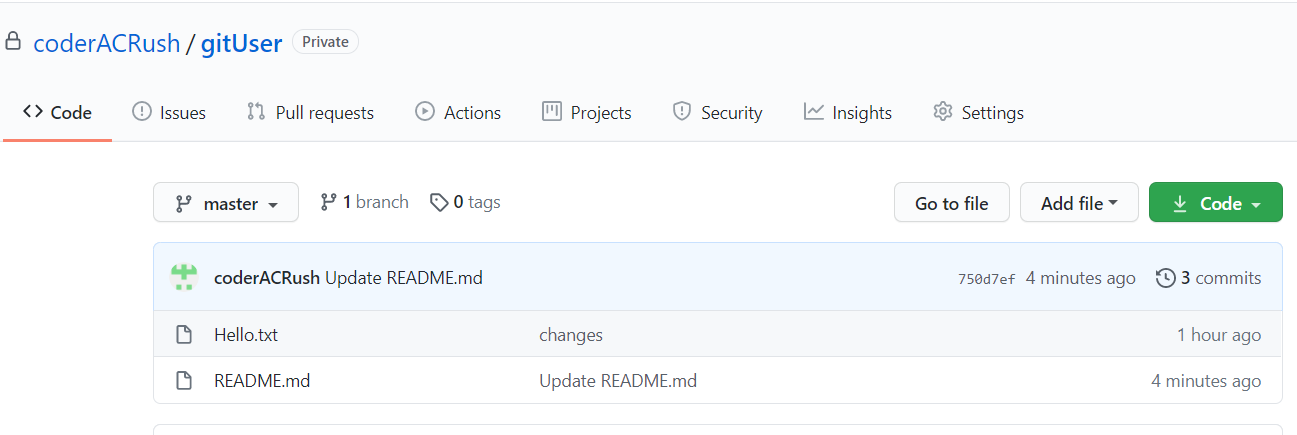Switch to the Issues tab
Screen dimensions: 1297x435
pyautogui.click(x=169, y=113)
